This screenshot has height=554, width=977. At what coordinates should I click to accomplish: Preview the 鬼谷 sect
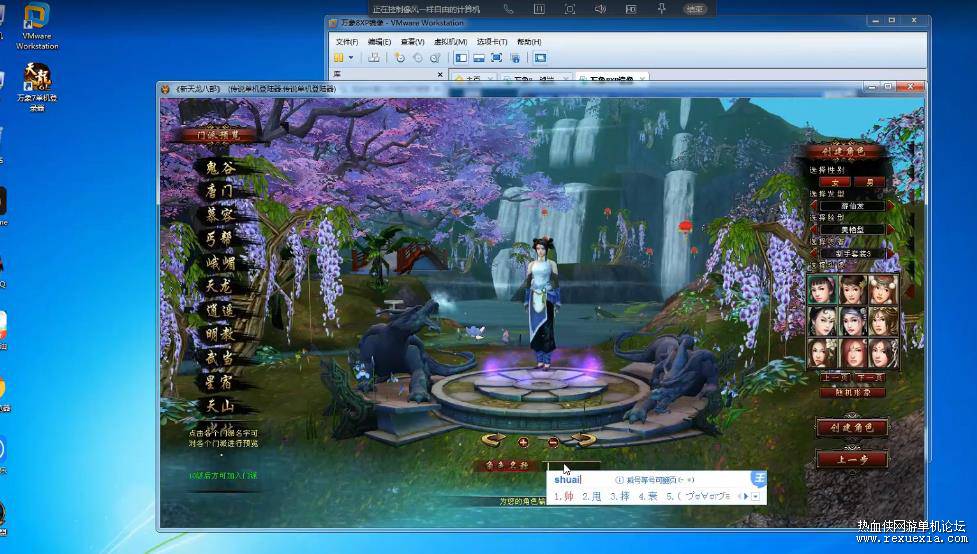click(x=221, y=167)
